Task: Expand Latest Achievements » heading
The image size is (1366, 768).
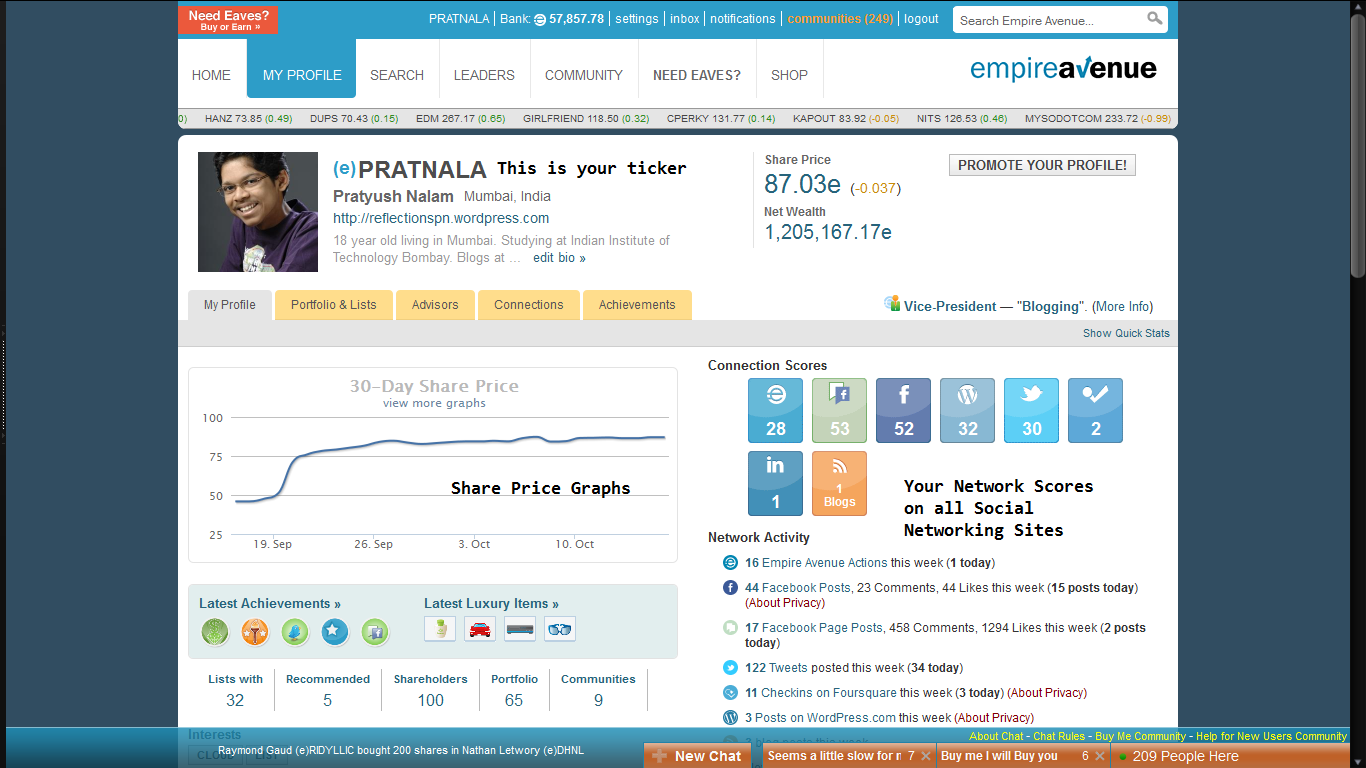Action: click(270, 603)
